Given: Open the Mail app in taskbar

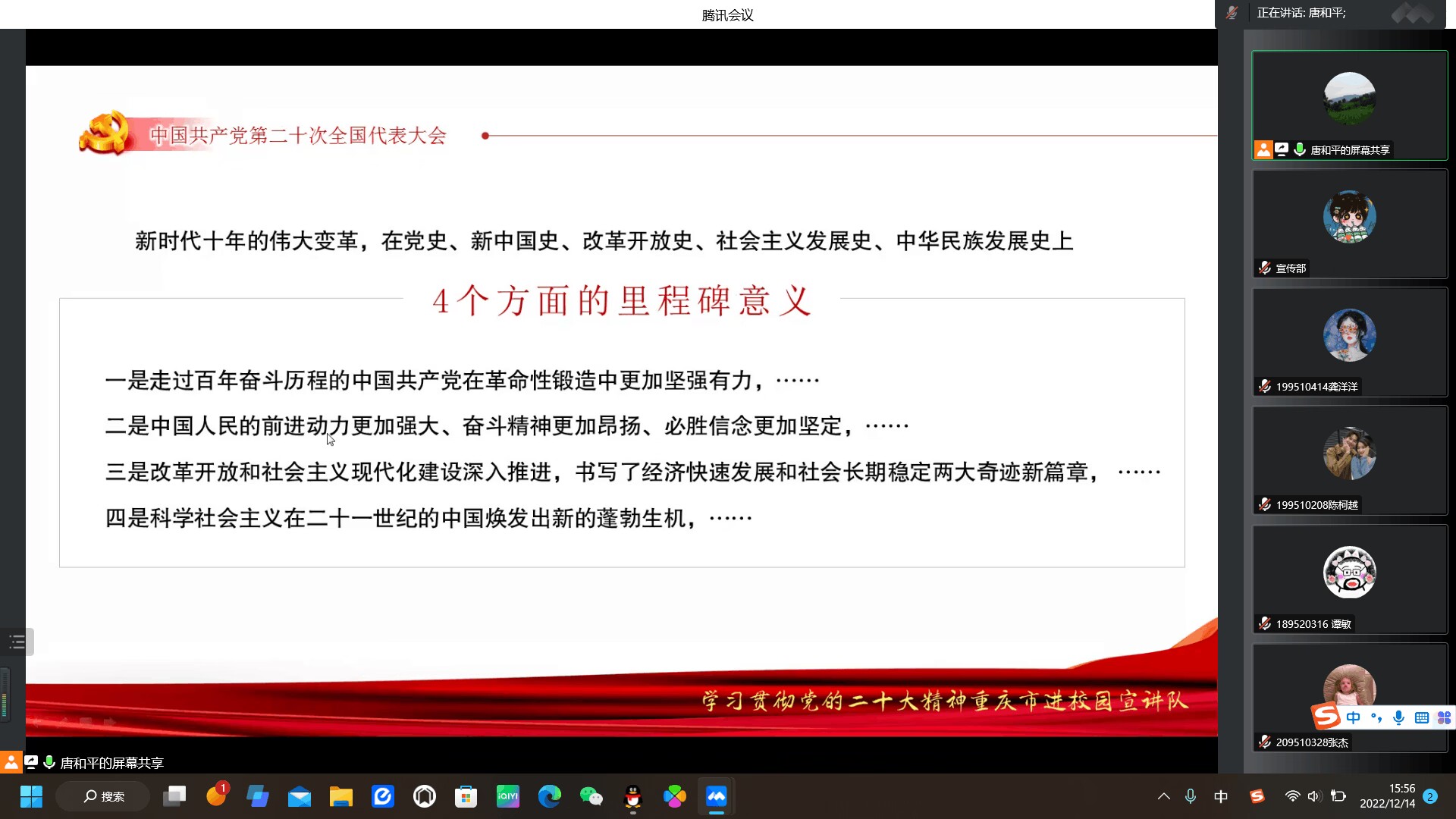Looking at the screenshot, I should point(299,796).
